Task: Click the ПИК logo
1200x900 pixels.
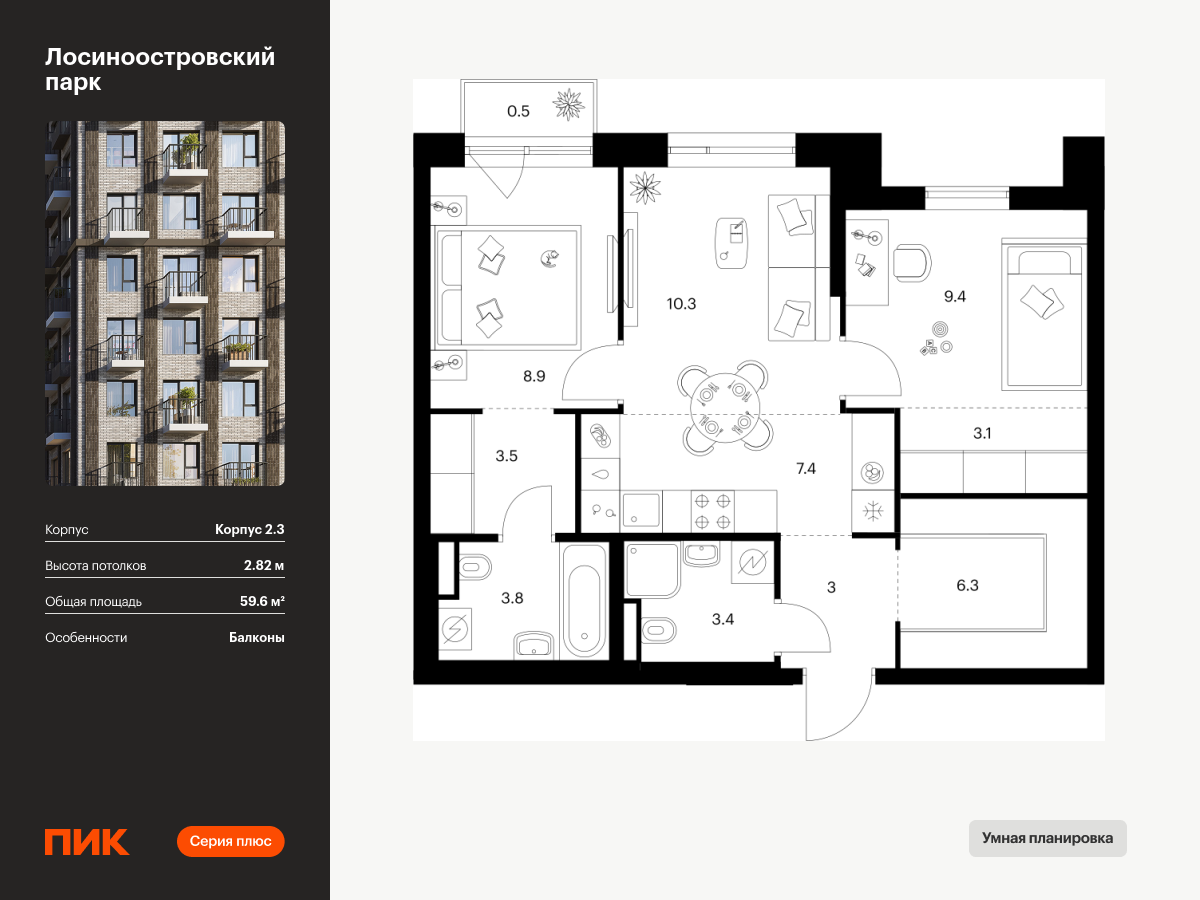Action: (x=87, y=842)
